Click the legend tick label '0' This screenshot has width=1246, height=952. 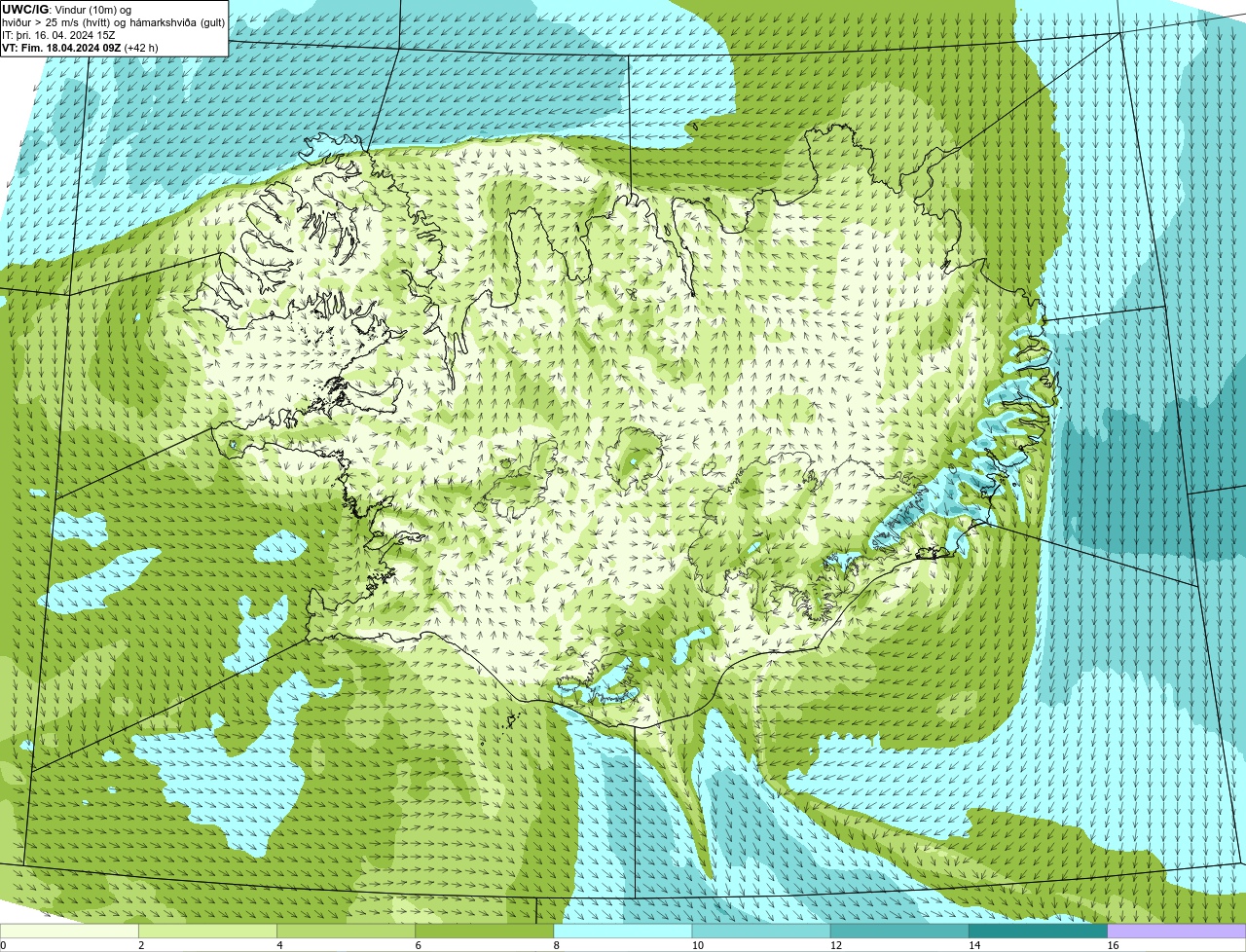(x=3, y=945)
